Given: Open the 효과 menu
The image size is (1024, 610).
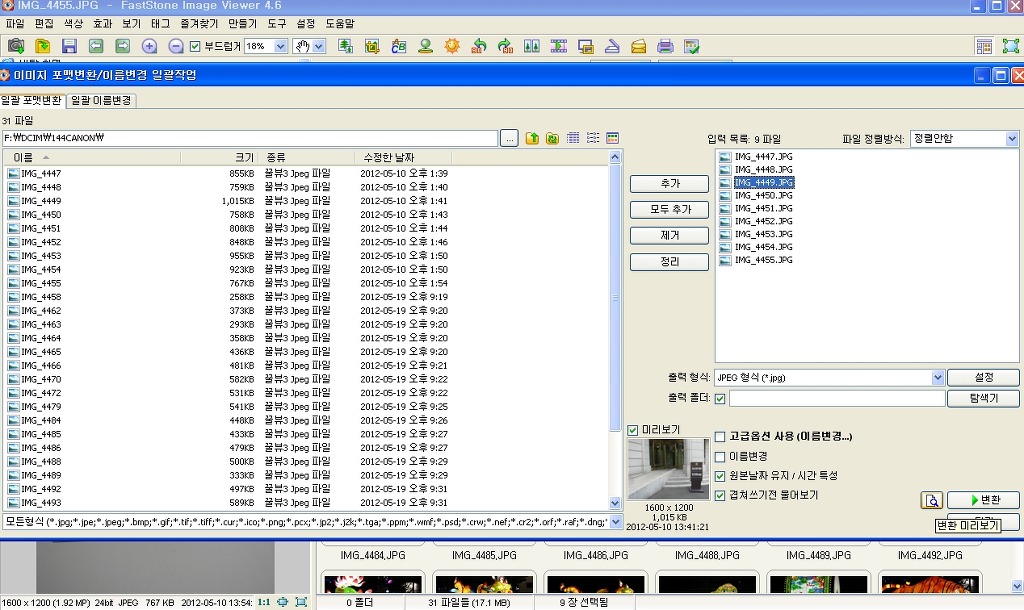Looking at the screenshot, I should click(x=103, y=23).
